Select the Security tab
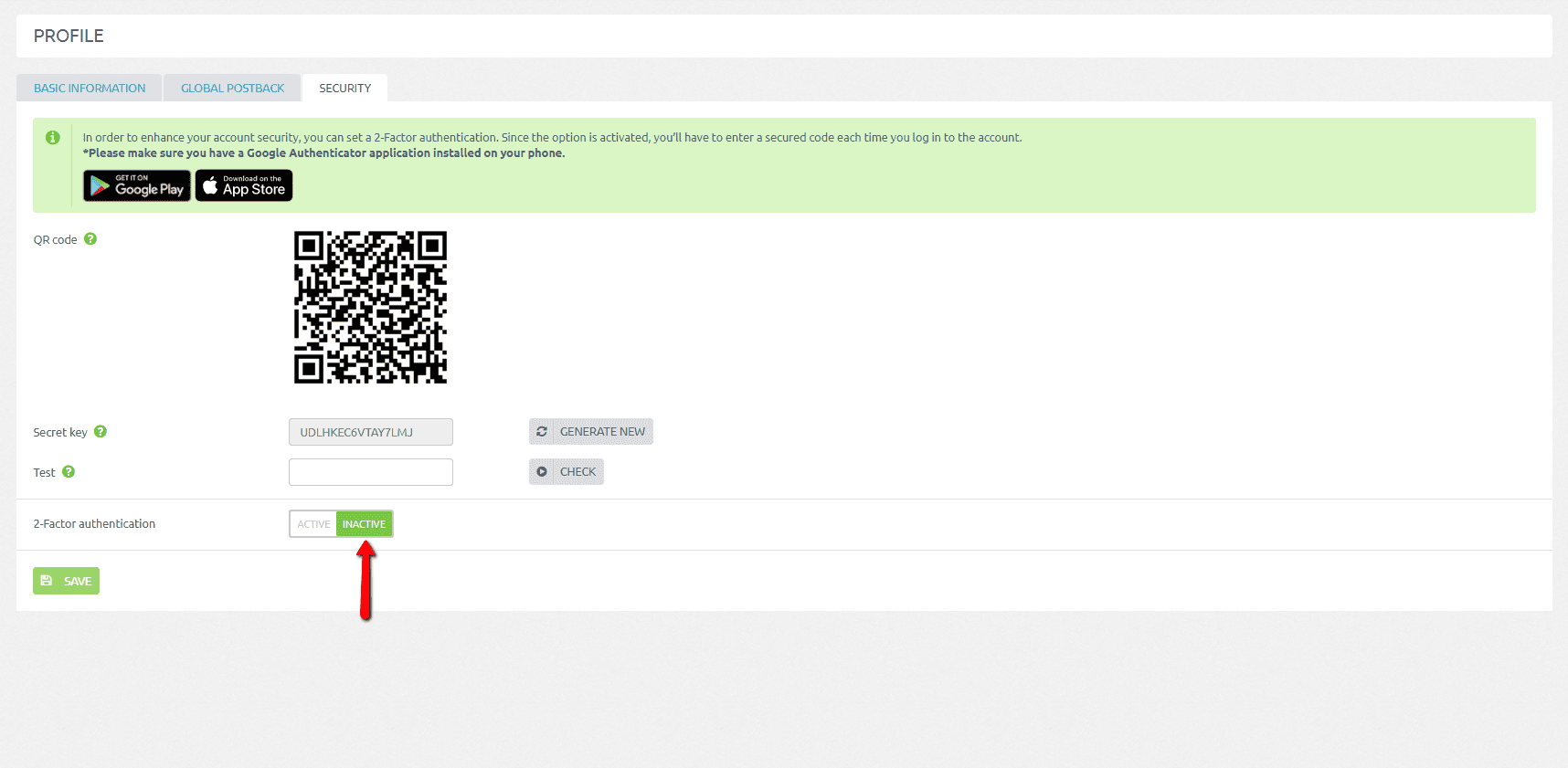 (344, 89)
